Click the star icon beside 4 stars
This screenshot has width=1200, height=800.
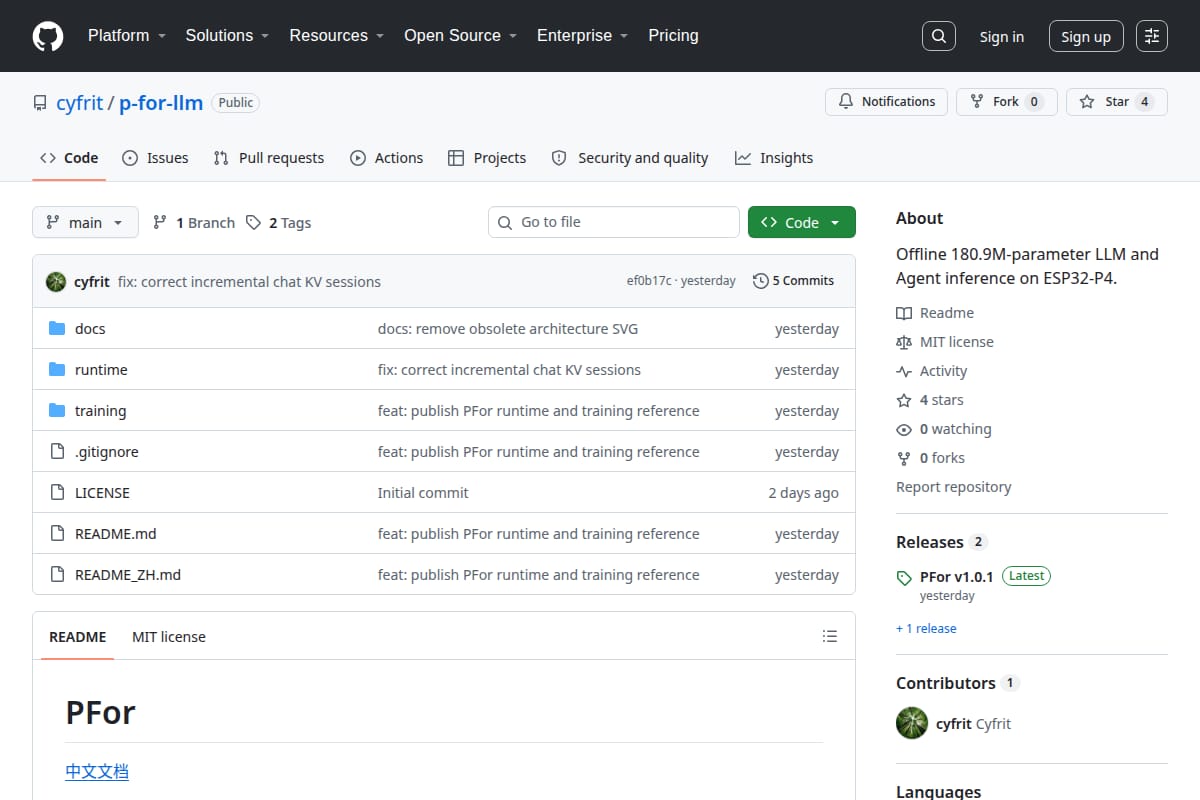click(904, 400)
